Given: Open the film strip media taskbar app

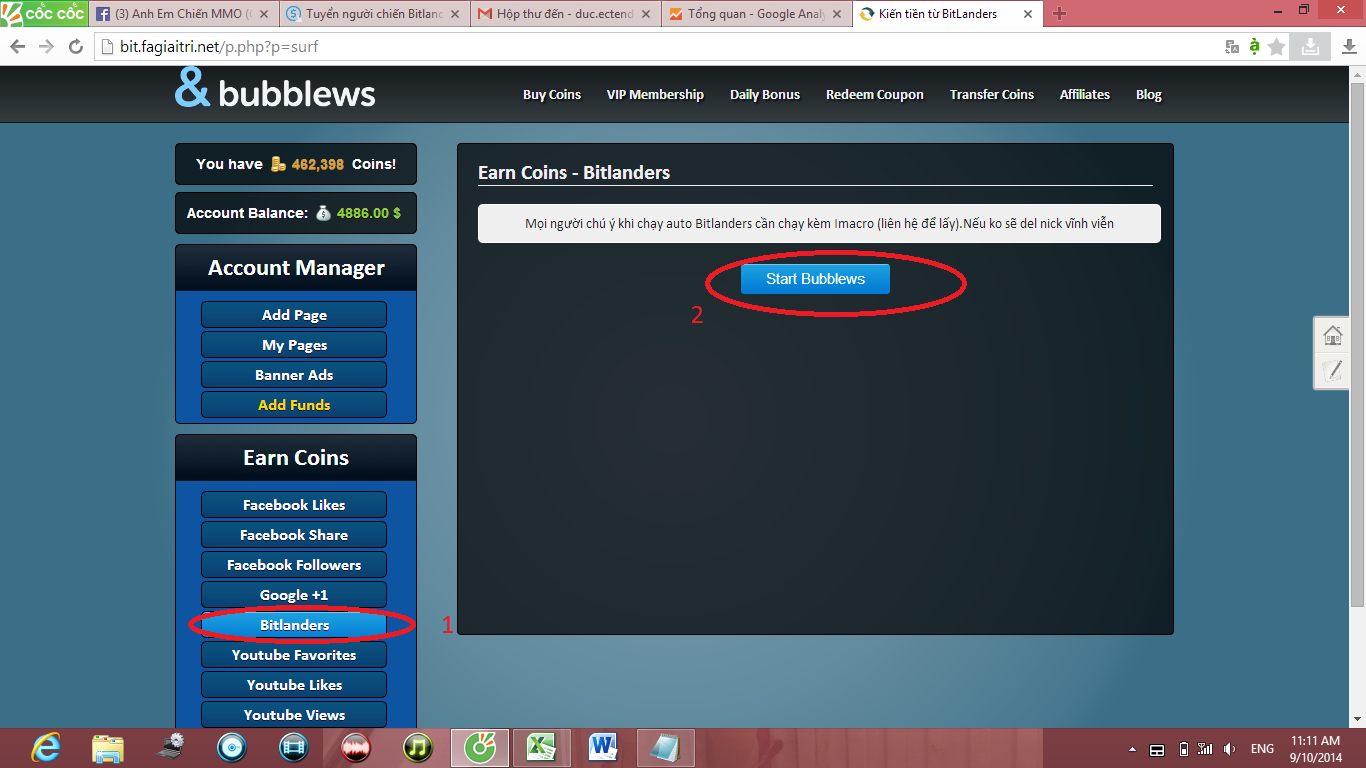Looking at the screenshot, I should pos(293,747).
